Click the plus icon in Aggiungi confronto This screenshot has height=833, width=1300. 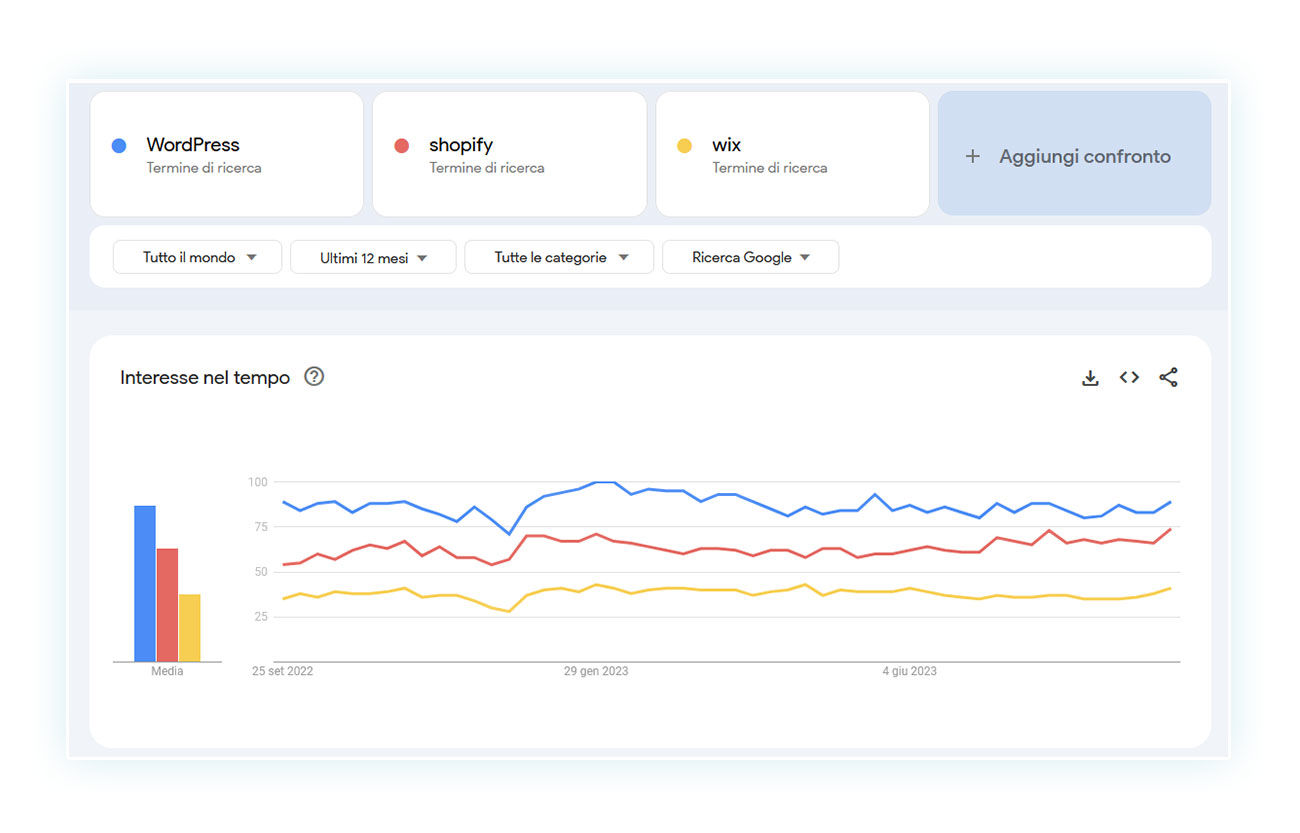(x=972, y=156)
